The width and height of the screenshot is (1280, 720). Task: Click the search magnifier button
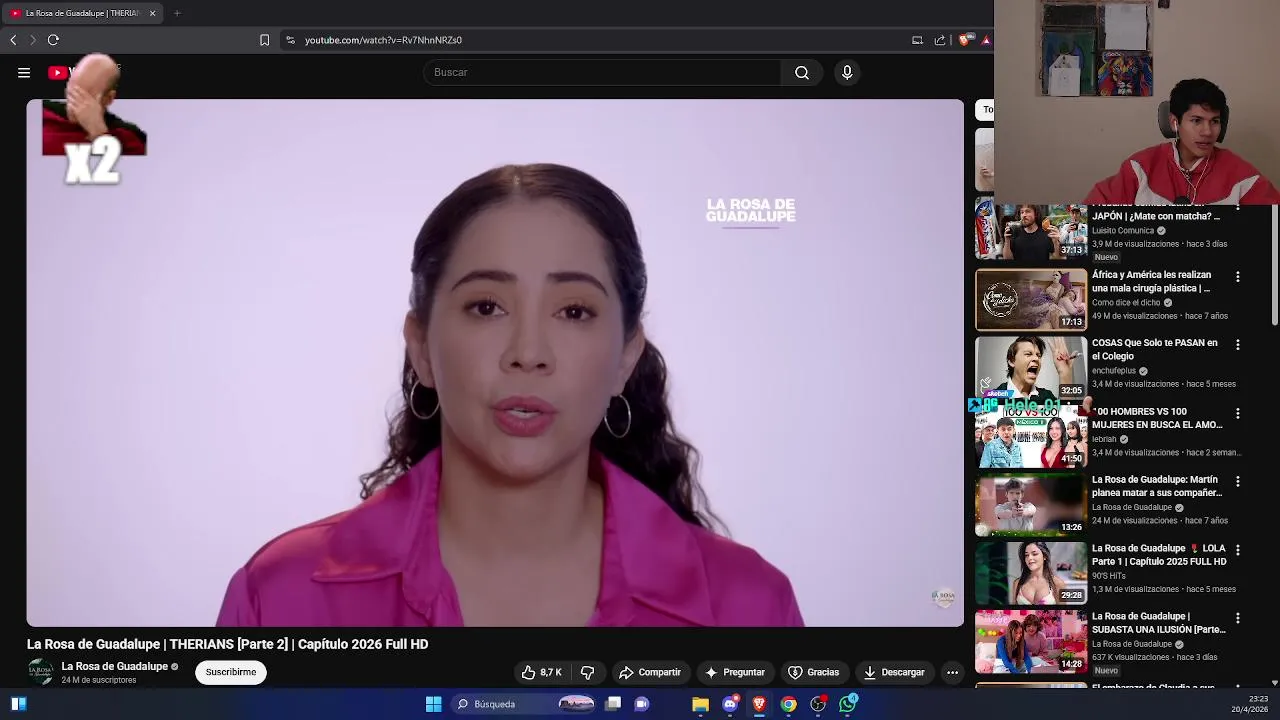pos(802,72)
